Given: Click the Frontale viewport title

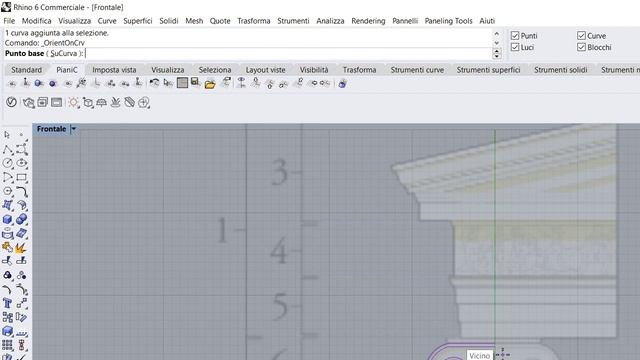Looking at the screenshot, I should pyautogui.click(x=51, y=129).
